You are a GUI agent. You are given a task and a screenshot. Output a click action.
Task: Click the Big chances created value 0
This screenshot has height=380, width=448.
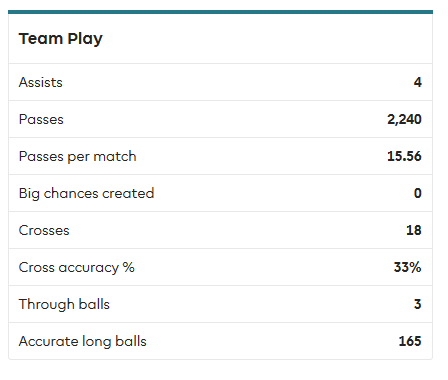click(x=418, y=193)
